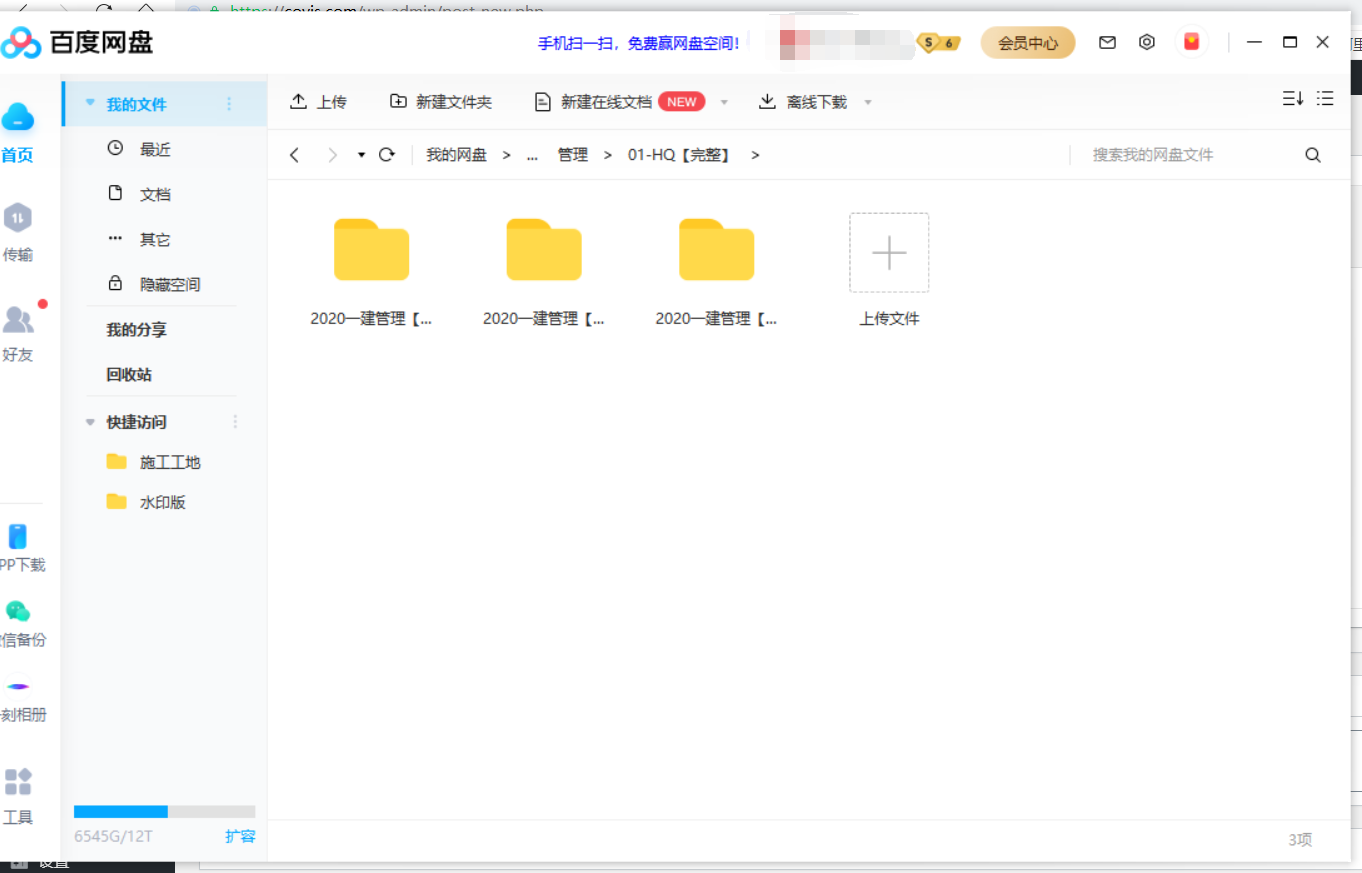This screenshot has height=873, width=1362.
Task: Collapse the 我的文件 tree section
Action: click(91, 104)
